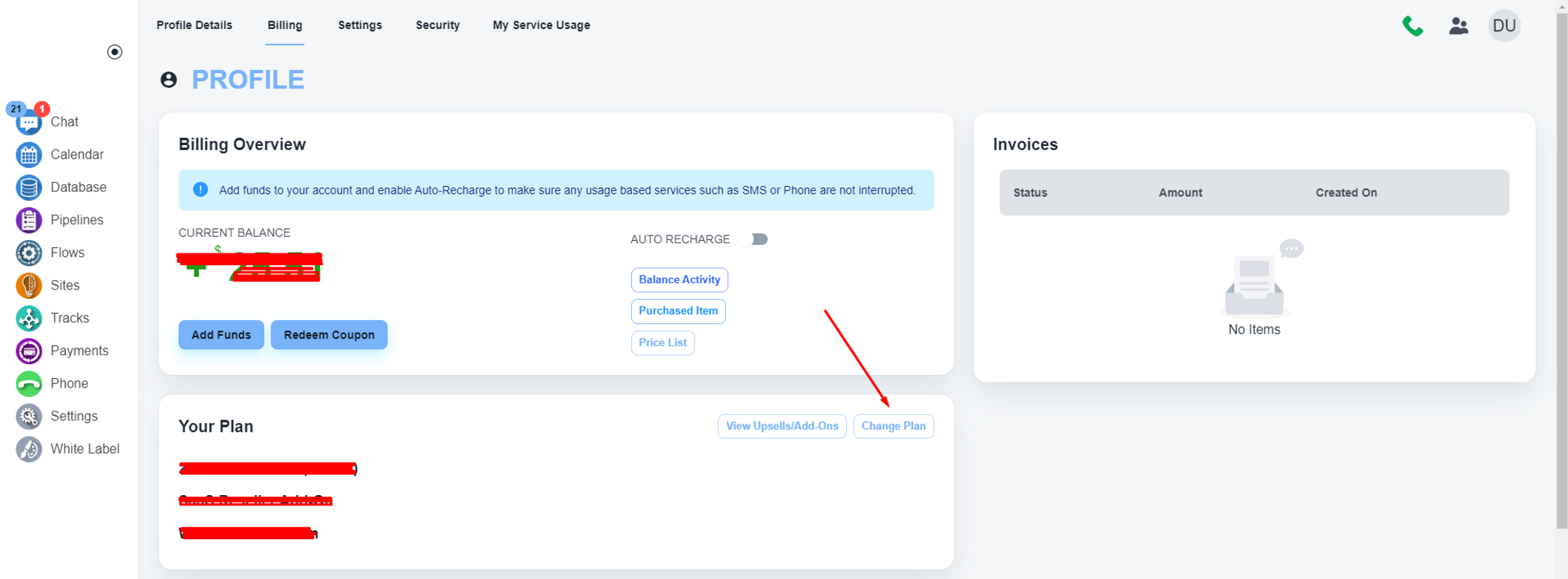The width and height of the screenshot is (1568, 579).
Task: Select the Flows gear icon
Action: click(x=29, y=253)
